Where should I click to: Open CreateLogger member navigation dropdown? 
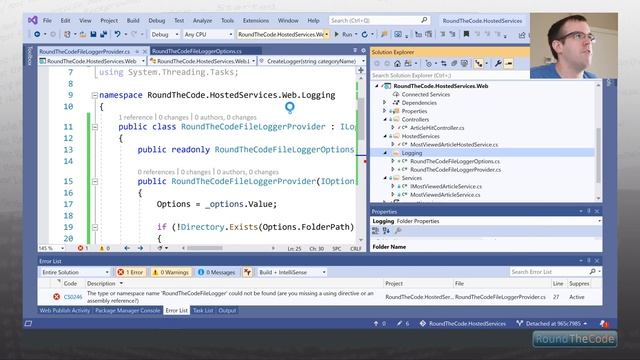click(312, 61)
